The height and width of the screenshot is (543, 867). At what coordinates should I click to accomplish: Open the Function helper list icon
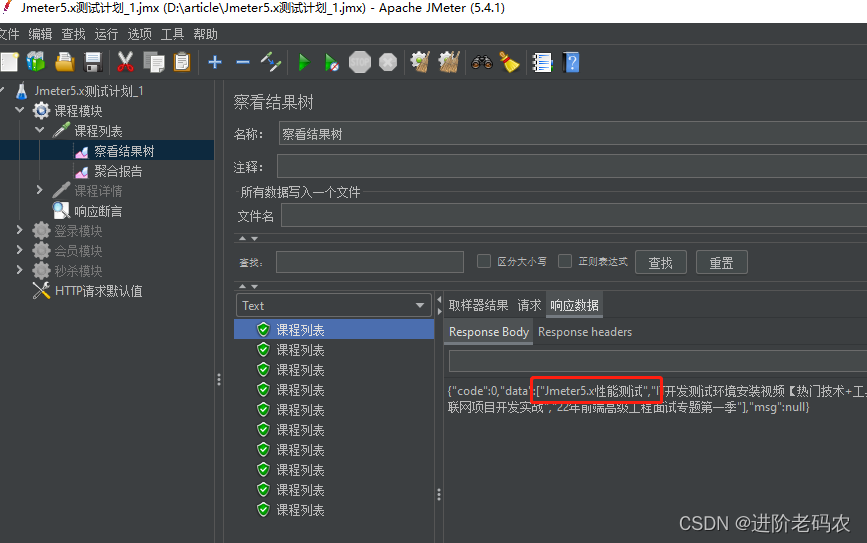click(542, 62)
